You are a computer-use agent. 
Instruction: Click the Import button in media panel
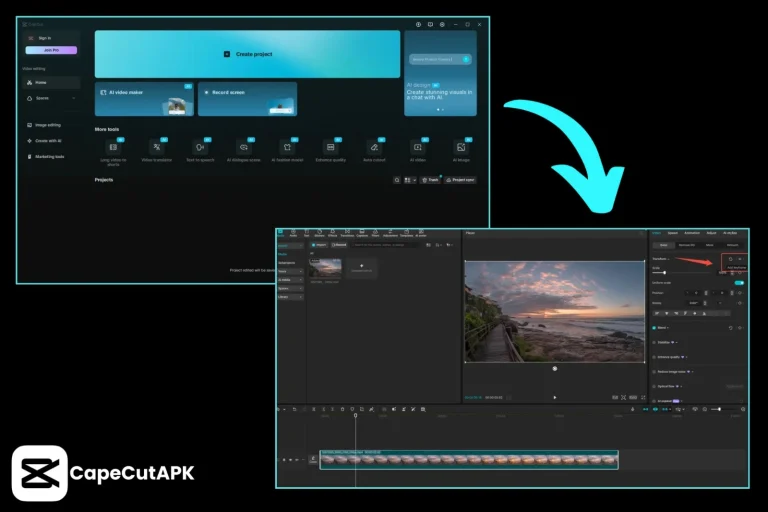[319, 245]
